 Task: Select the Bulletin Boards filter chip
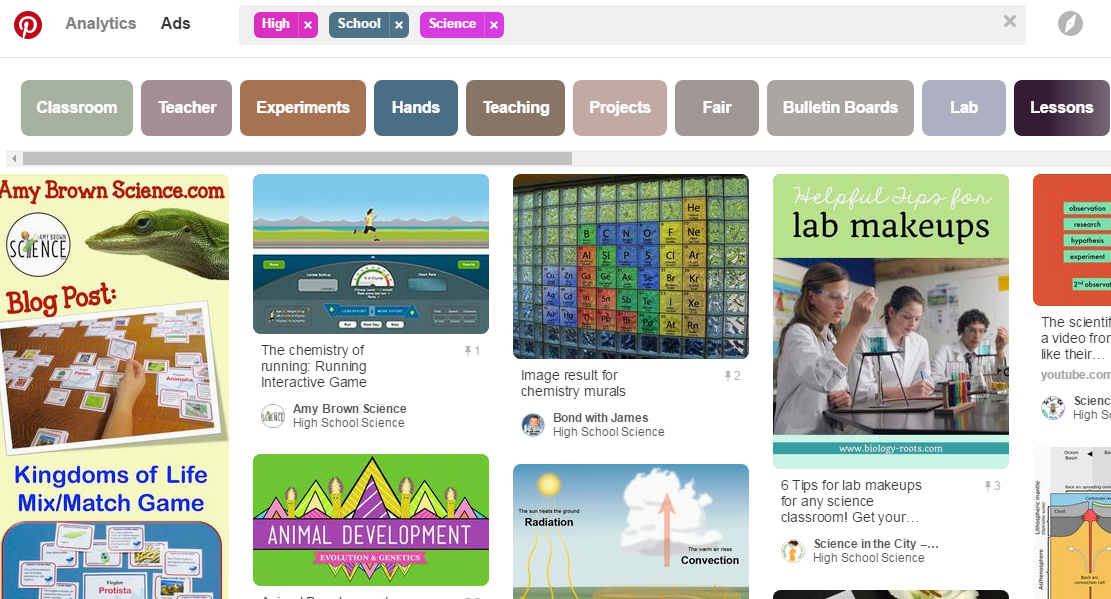[x=840, y=108]
